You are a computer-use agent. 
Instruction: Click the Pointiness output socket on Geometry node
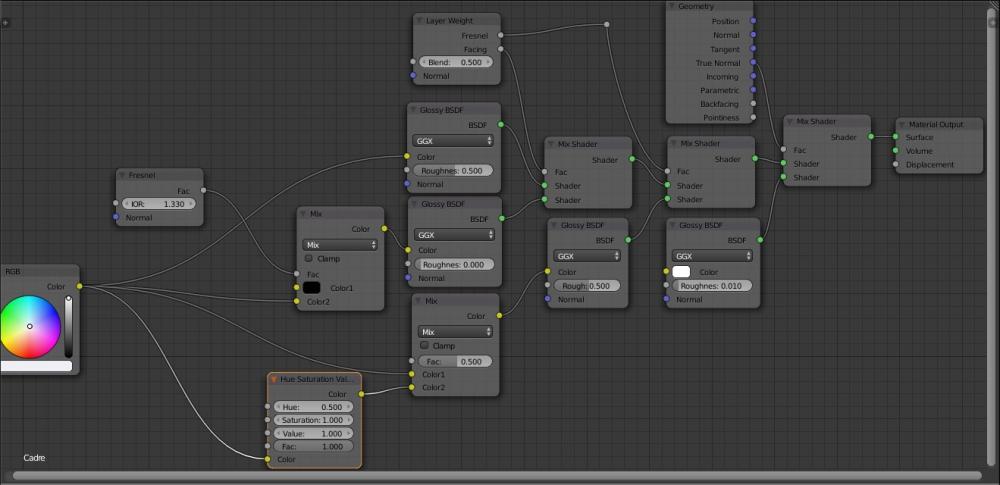[x=753, y=118]
